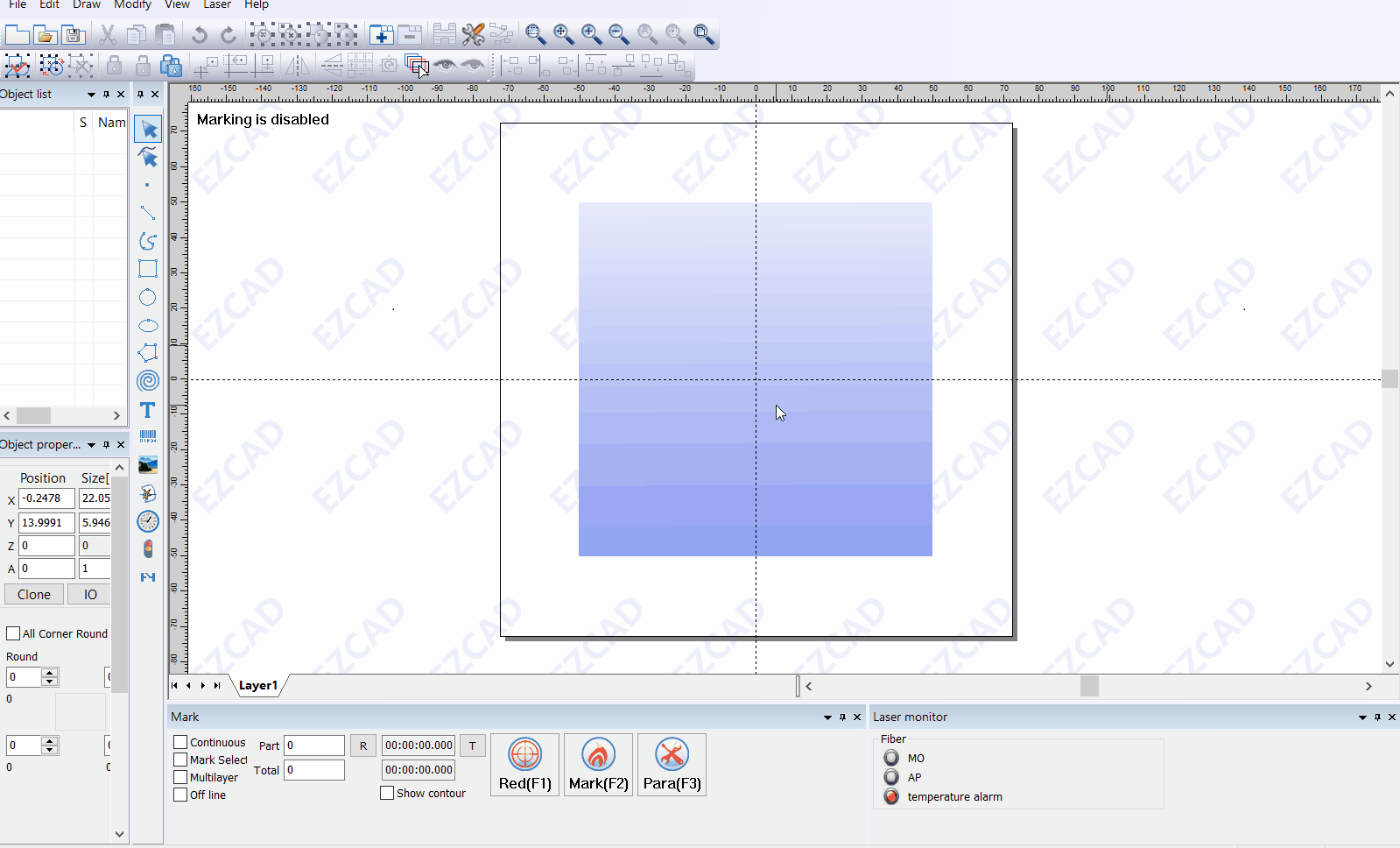Click the Red(F1) button

[525, 765]
